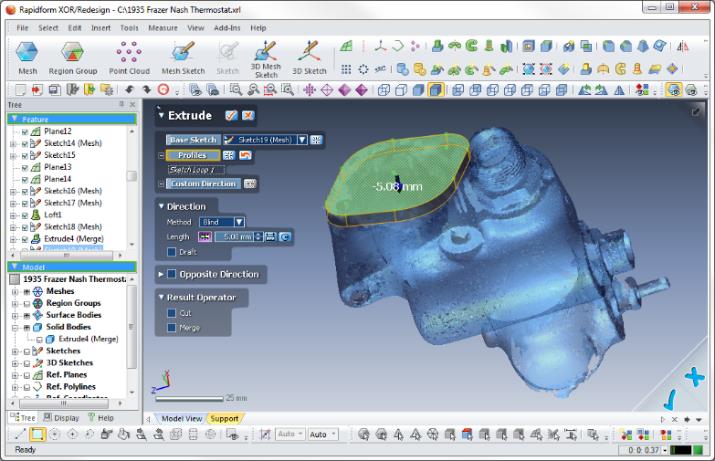Cancel the Extrude with the X icon
The width and height of the screenshot is (715, 461).
(x=248, y=115)
